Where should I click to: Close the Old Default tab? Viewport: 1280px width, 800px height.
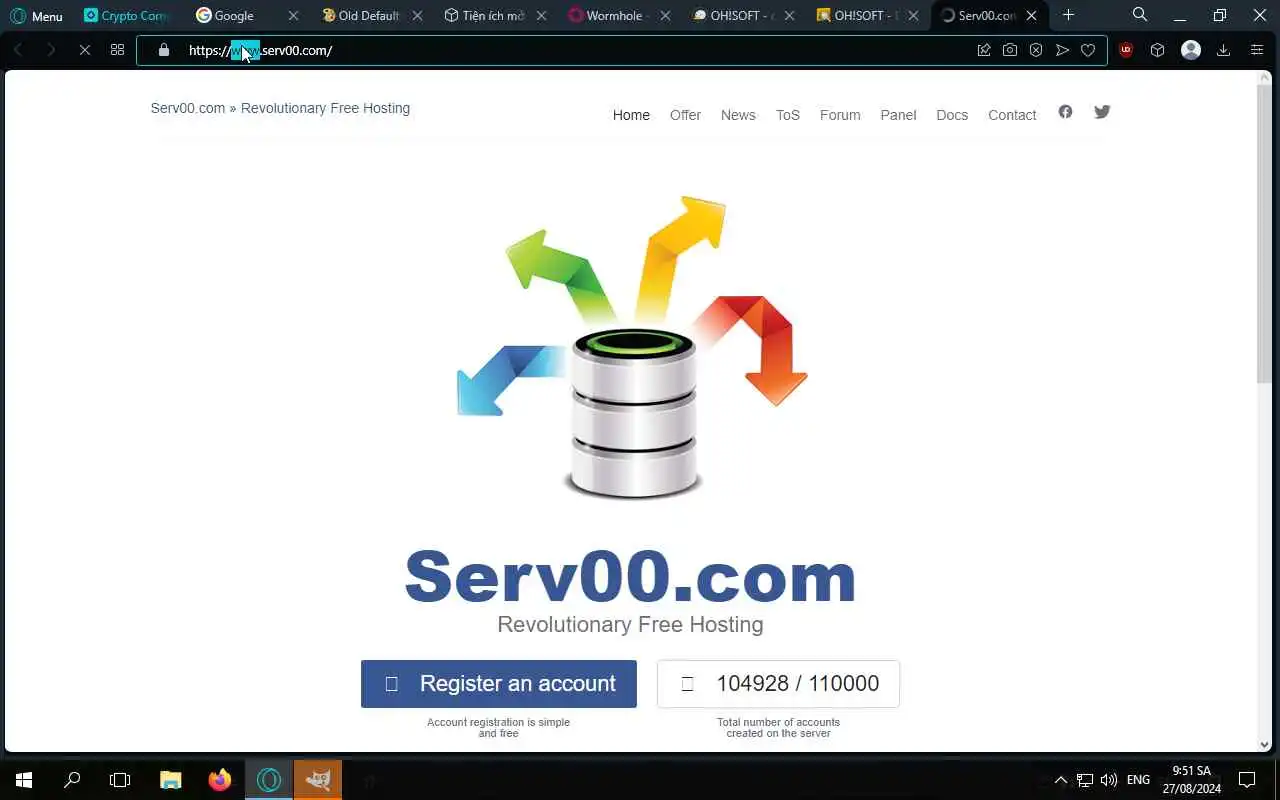click(x=417, y=16)
